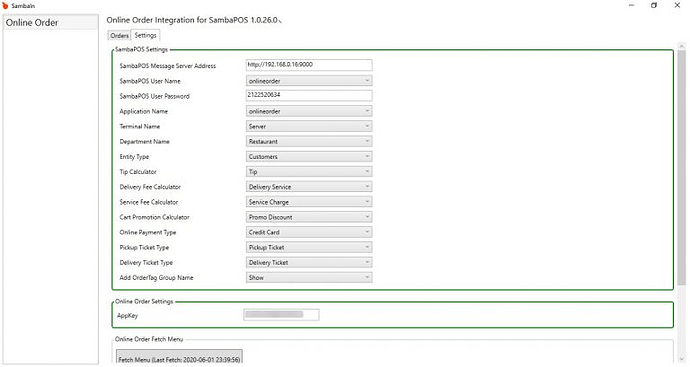Open Online Order in sidebar
This screenshot has height=367, width=690.
[x=51, y=22]
